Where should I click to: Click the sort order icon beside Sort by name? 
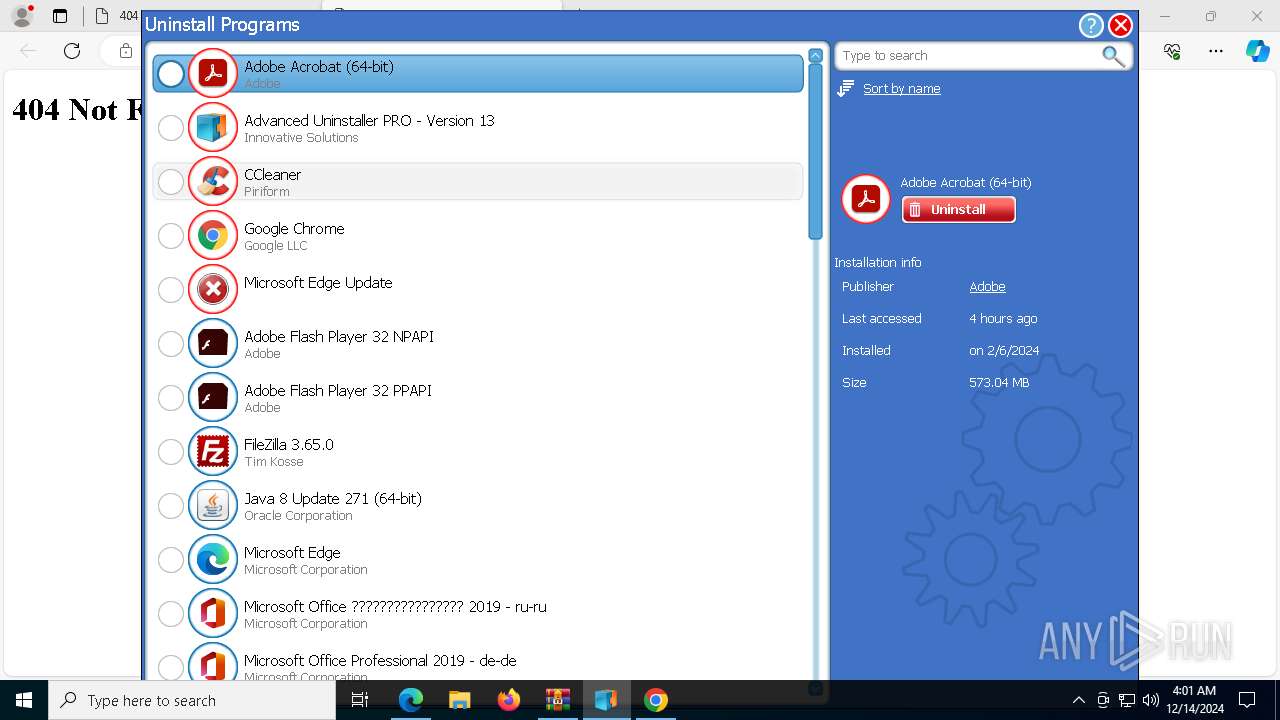845,89
